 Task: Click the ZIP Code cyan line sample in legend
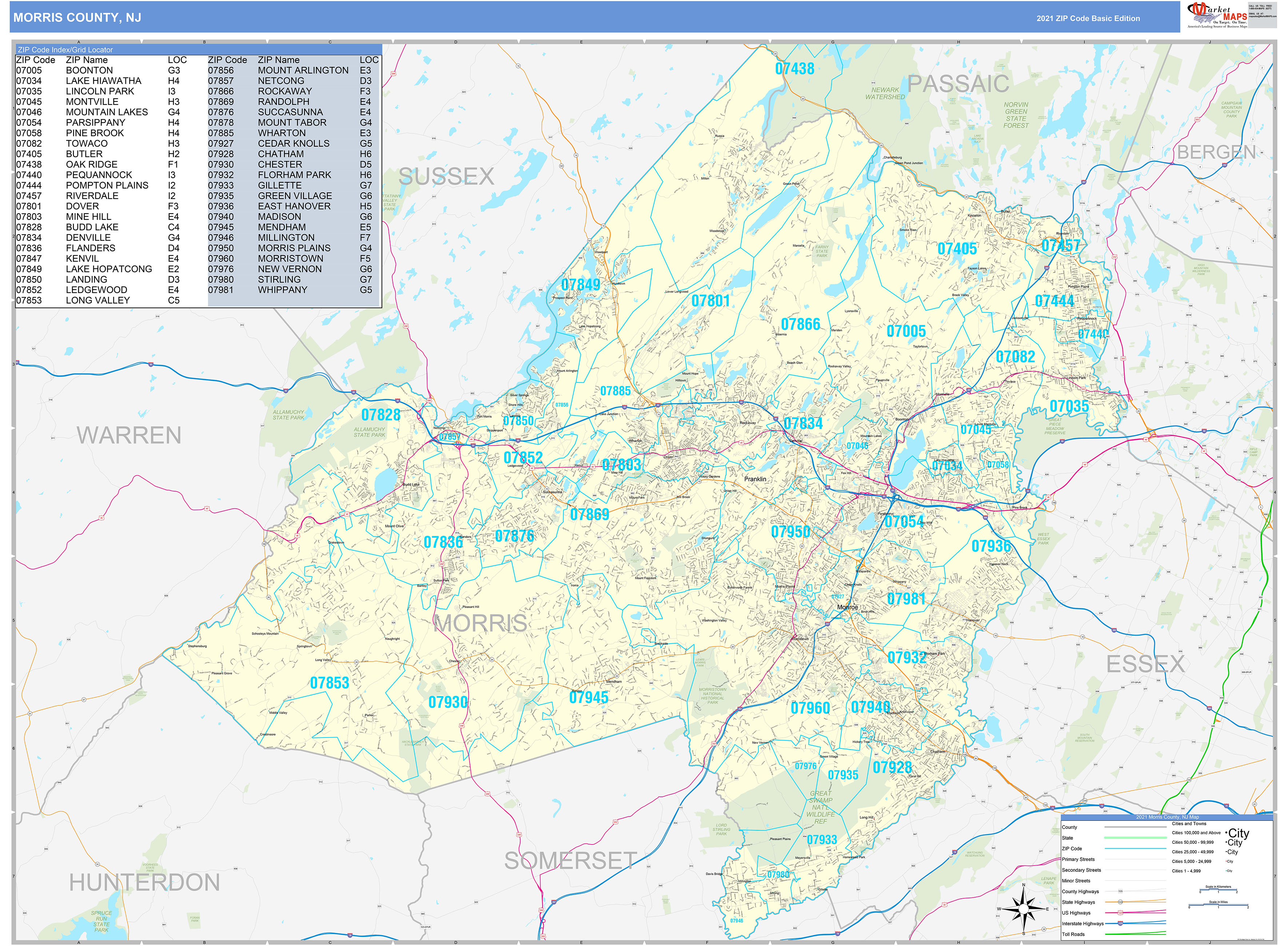click(x=1135, y=848)
